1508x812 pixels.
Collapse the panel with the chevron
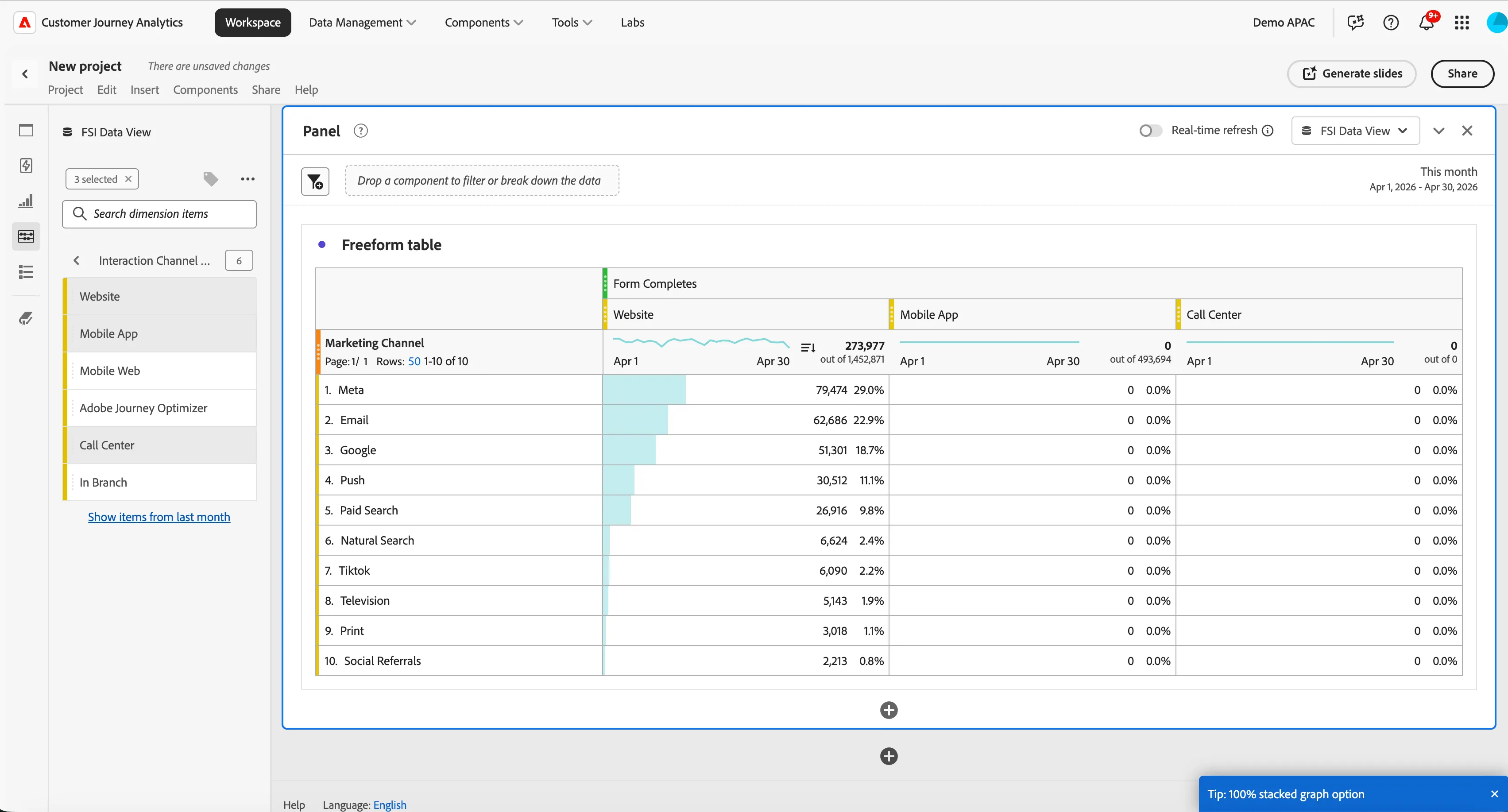[x=1439, y=131]
